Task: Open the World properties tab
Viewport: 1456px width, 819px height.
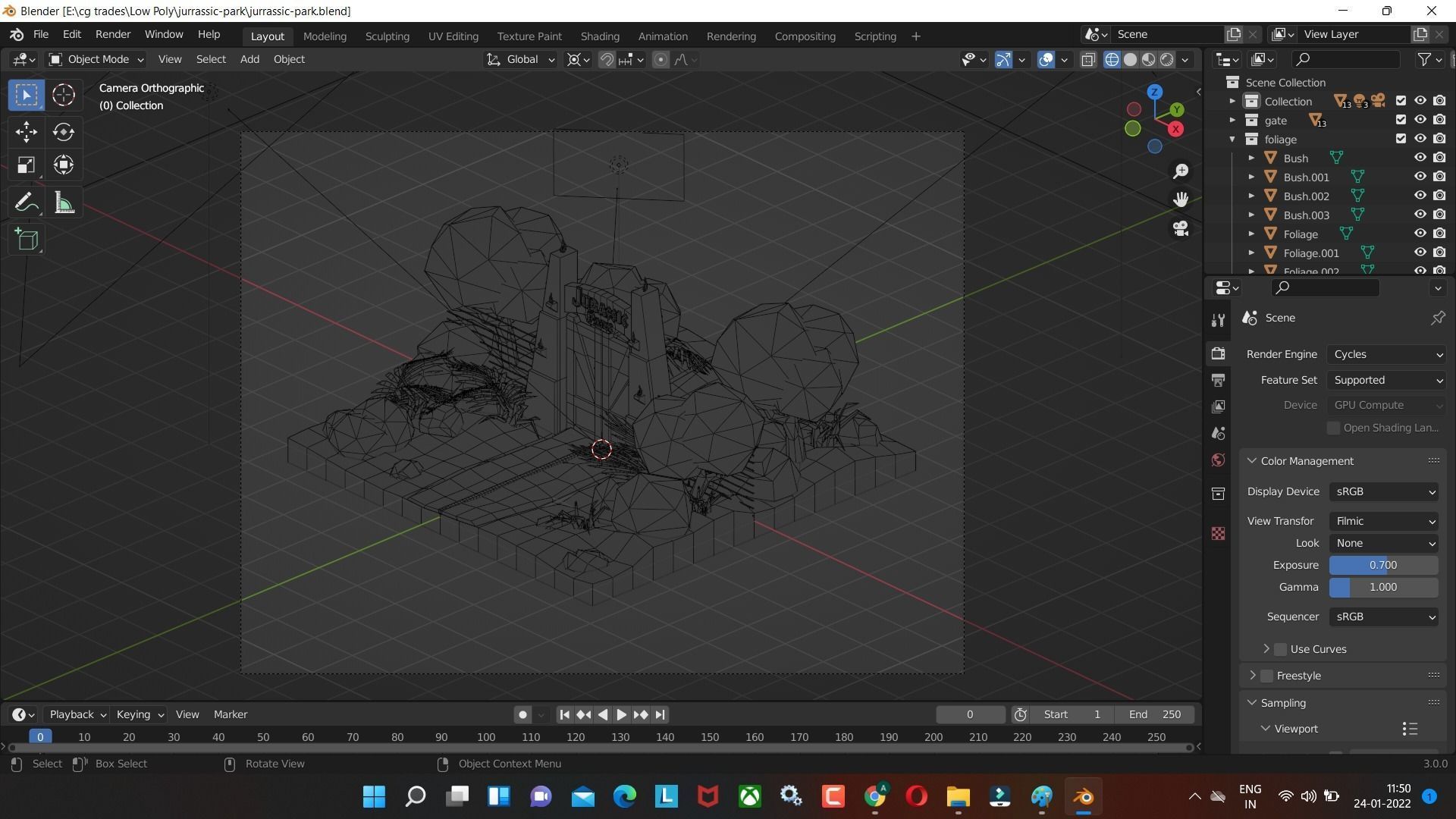Action: pos(1219,460)
